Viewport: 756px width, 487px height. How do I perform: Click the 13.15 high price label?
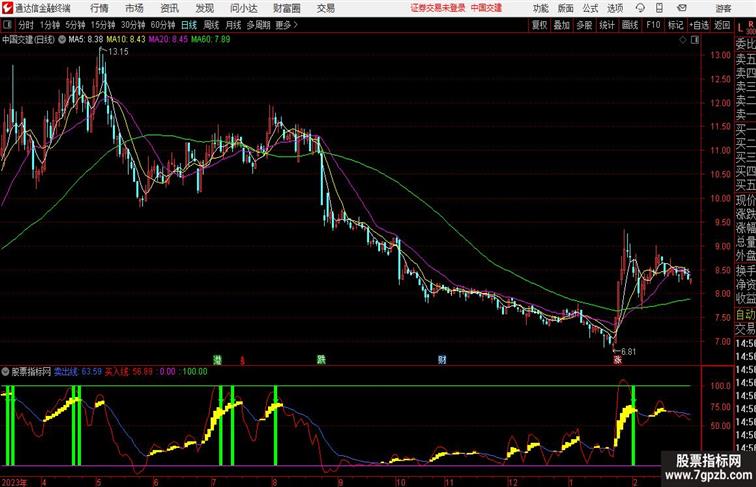118,52
